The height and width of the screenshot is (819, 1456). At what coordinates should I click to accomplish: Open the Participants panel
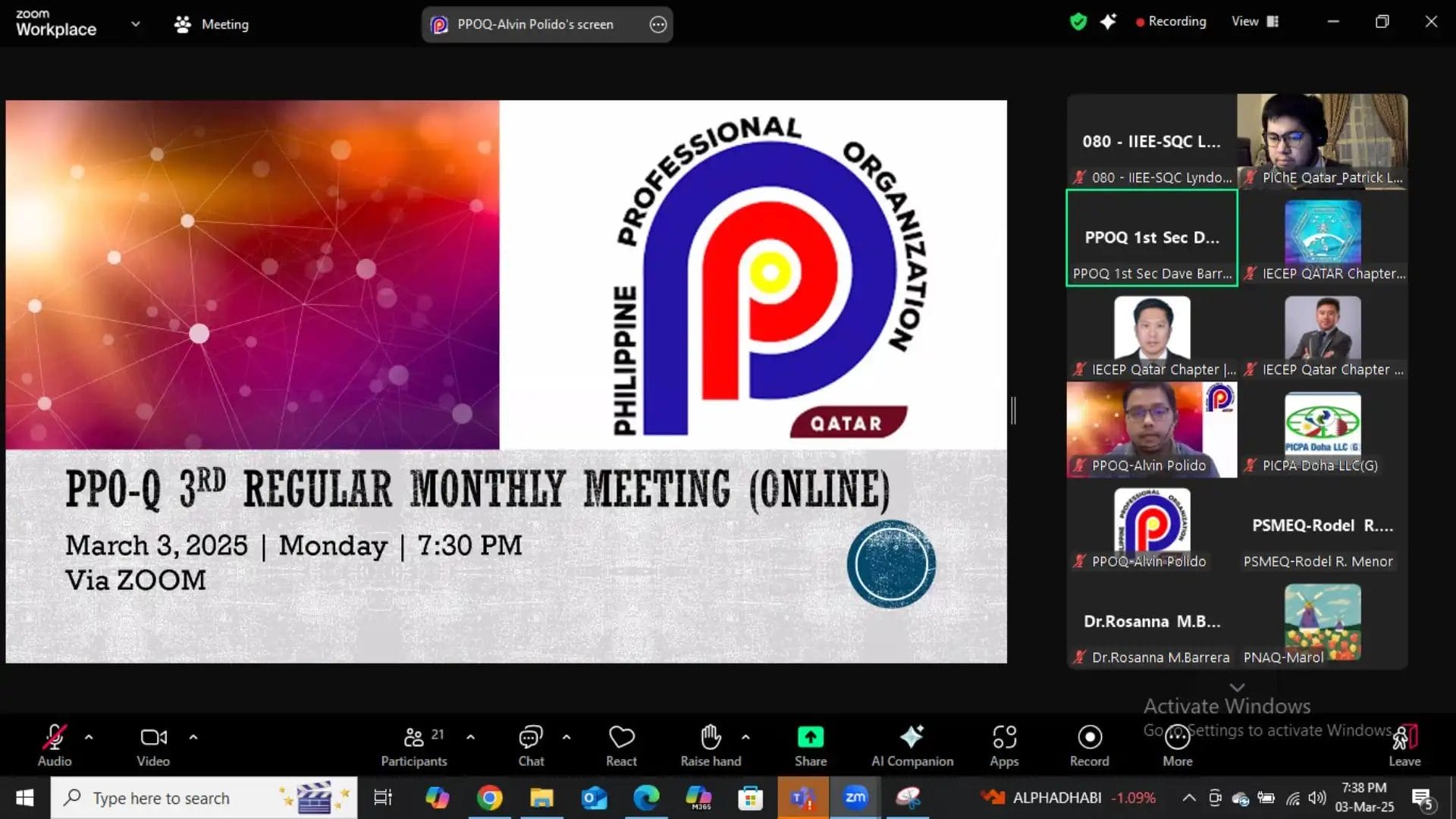(414, 745)
